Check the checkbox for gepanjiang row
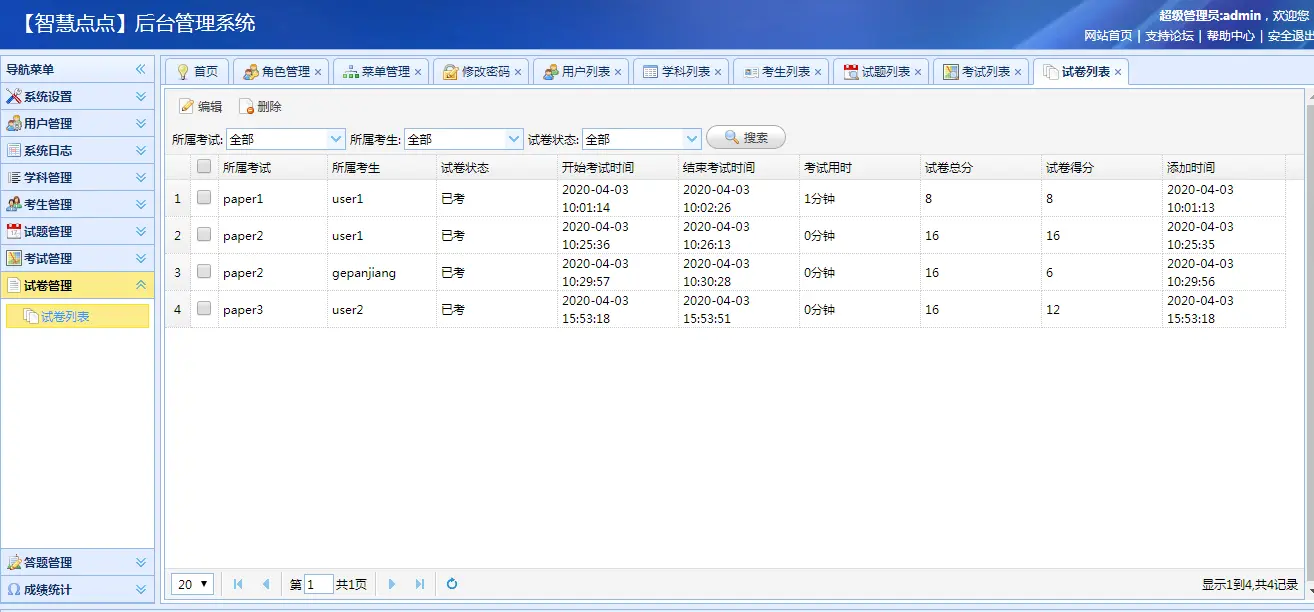 pyautogui.click(x=204, y=272)
